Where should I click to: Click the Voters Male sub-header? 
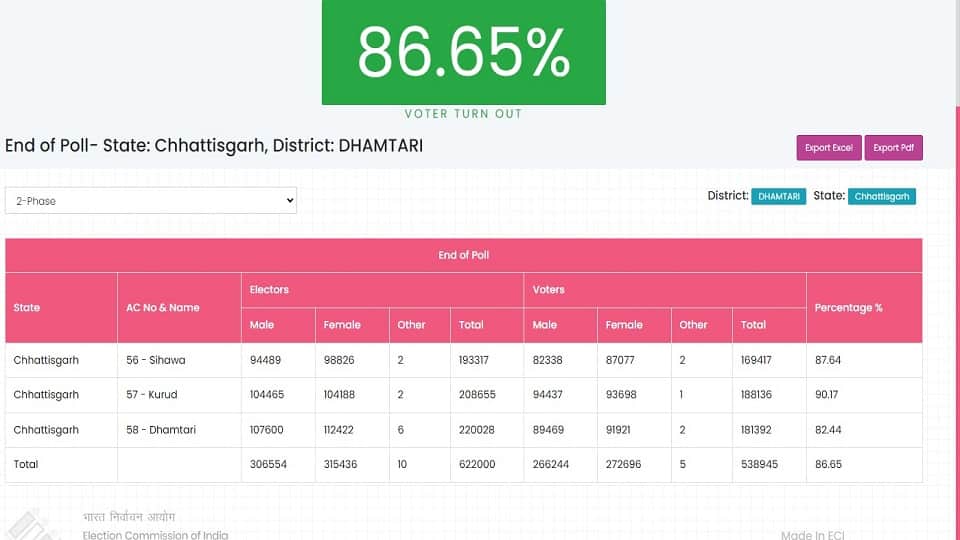pos(560,325)
